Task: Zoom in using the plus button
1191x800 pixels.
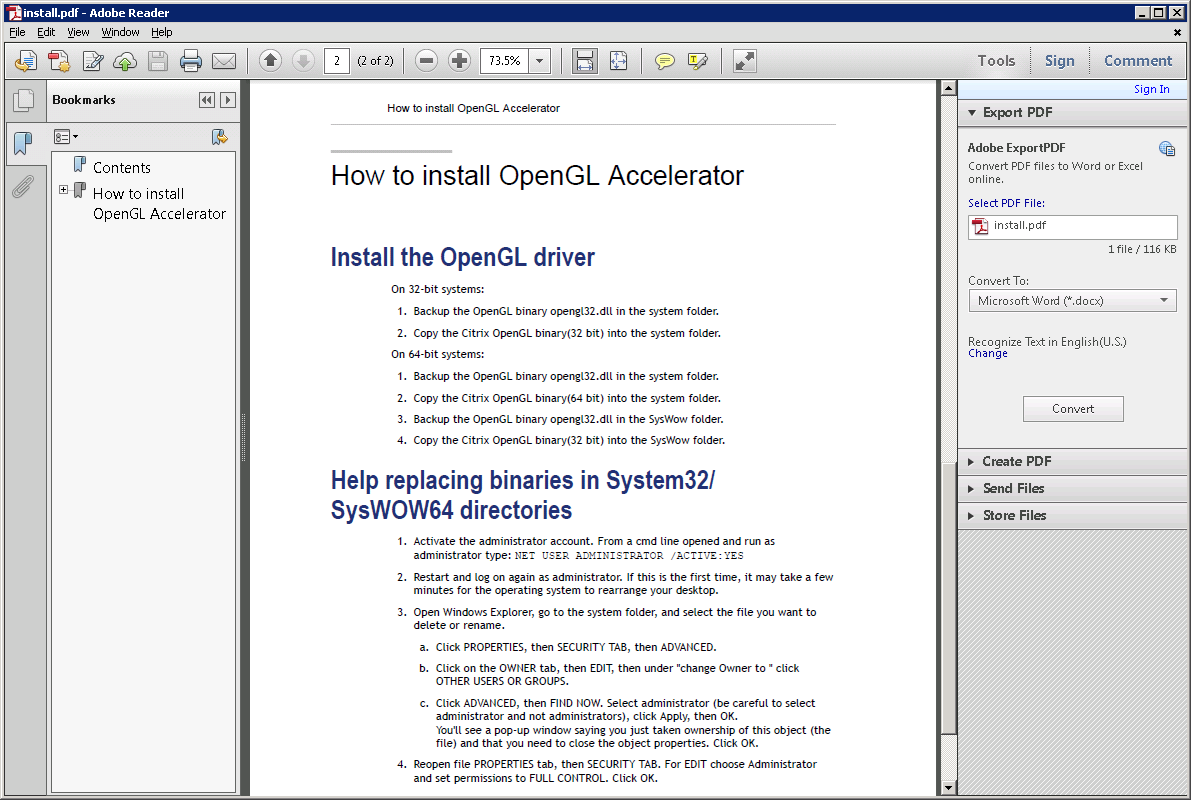Action: (x=459, y=61)
